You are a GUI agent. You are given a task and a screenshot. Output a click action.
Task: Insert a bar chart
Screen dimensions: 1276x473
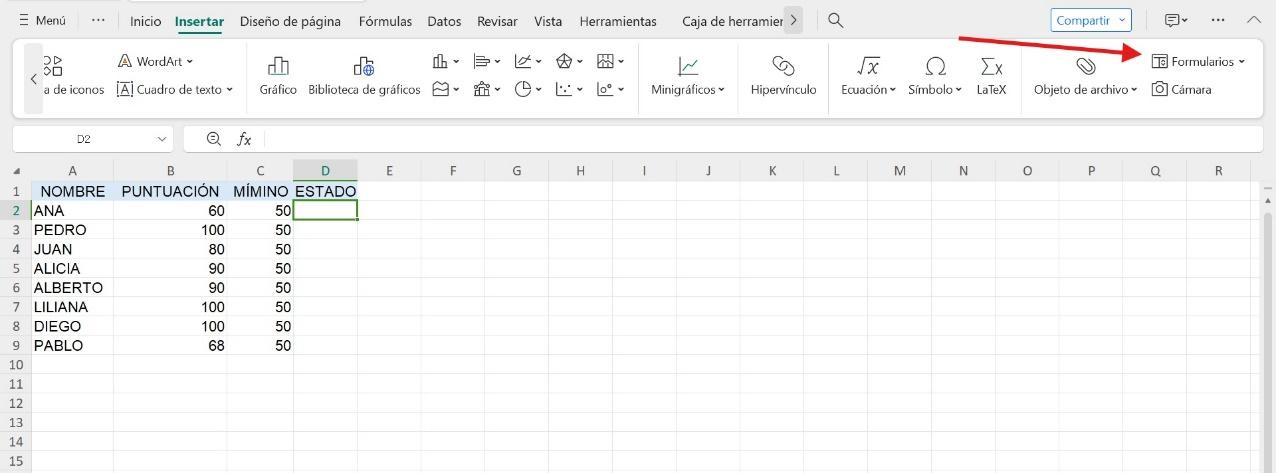coord(482,62)
